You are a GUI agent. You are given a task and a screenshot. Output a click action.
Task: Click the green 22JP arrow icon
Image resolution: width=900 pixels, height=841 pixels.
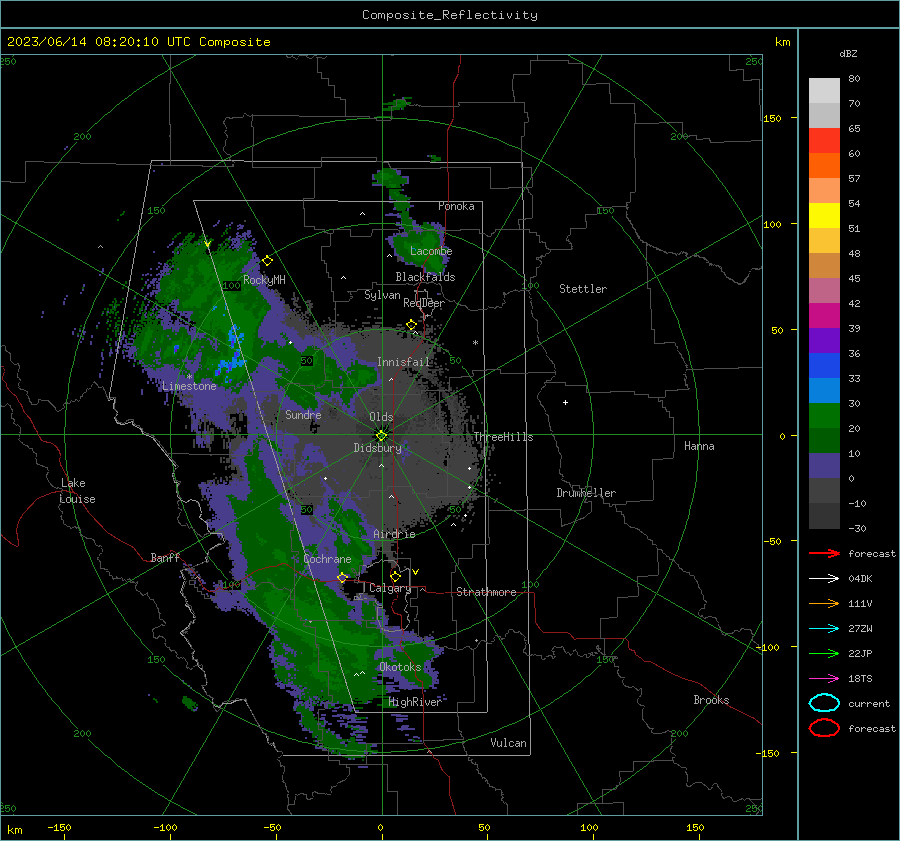point(824,653)
